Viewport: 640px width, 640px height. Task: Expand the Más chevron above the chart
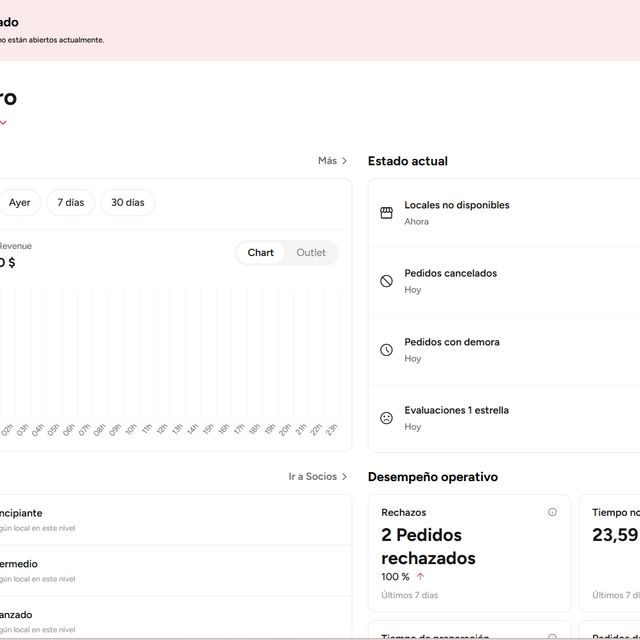pyautogui.click(x=344, y=160)
